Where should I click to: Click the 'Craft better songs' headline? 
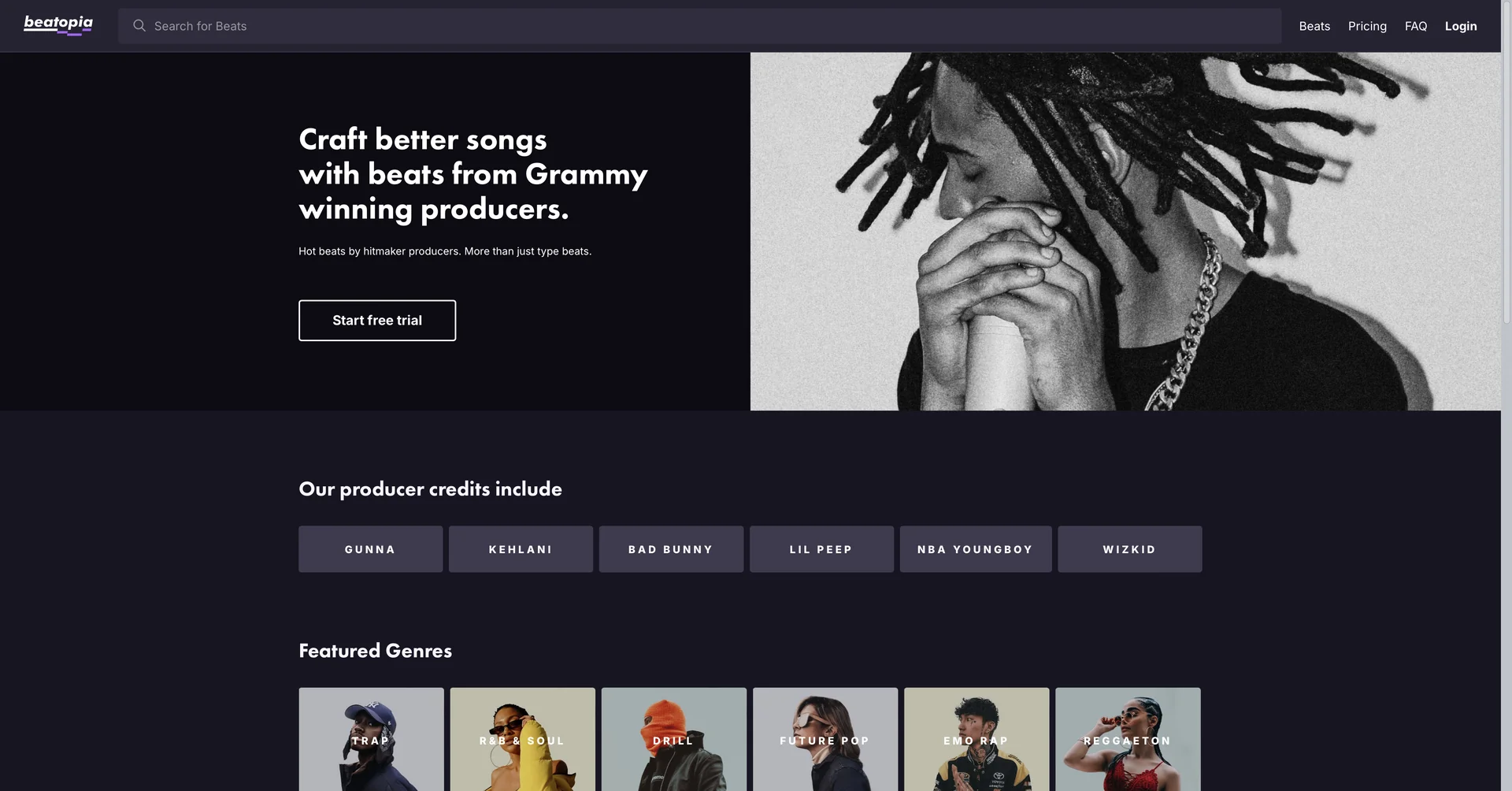click(473, 174)
